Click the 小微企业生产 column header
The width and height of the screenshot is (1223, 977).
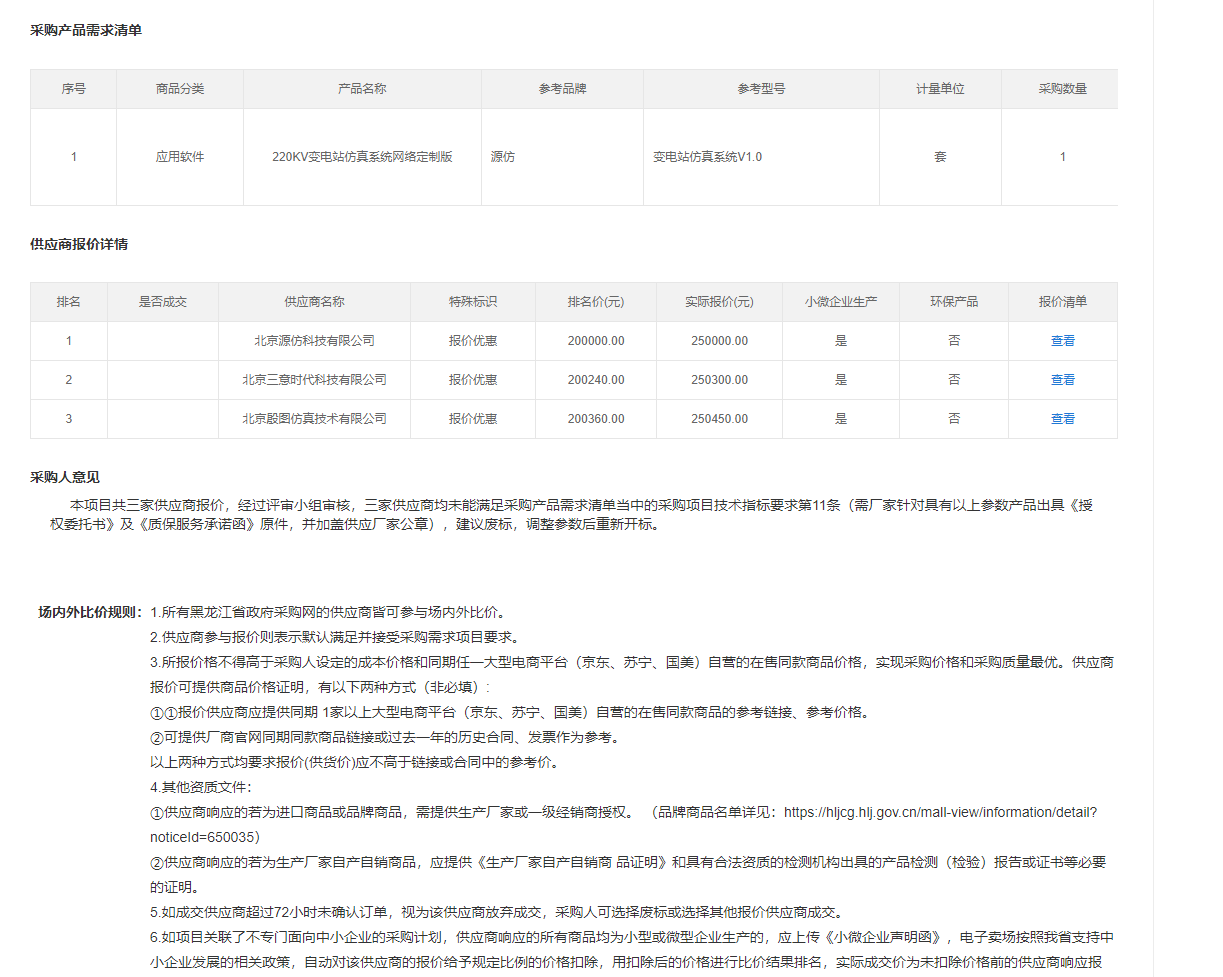(x=840, y=302)
